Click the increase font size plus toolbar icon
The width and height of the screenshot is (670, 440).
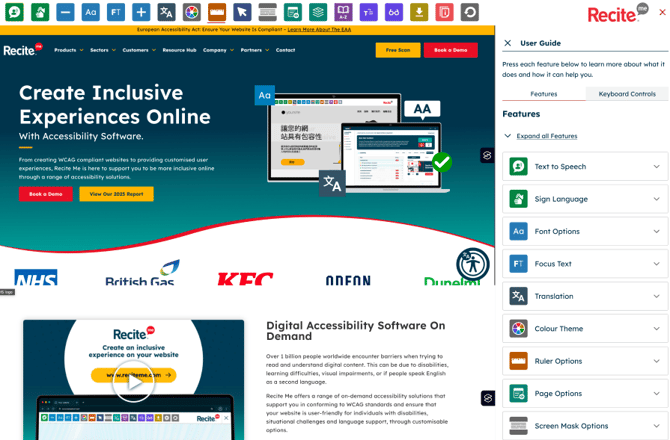141,13
